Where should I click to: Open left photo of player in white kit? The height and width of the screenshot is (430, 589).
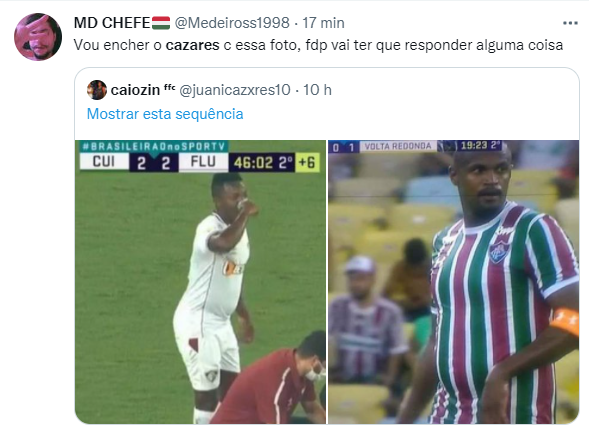click(201, 282)
